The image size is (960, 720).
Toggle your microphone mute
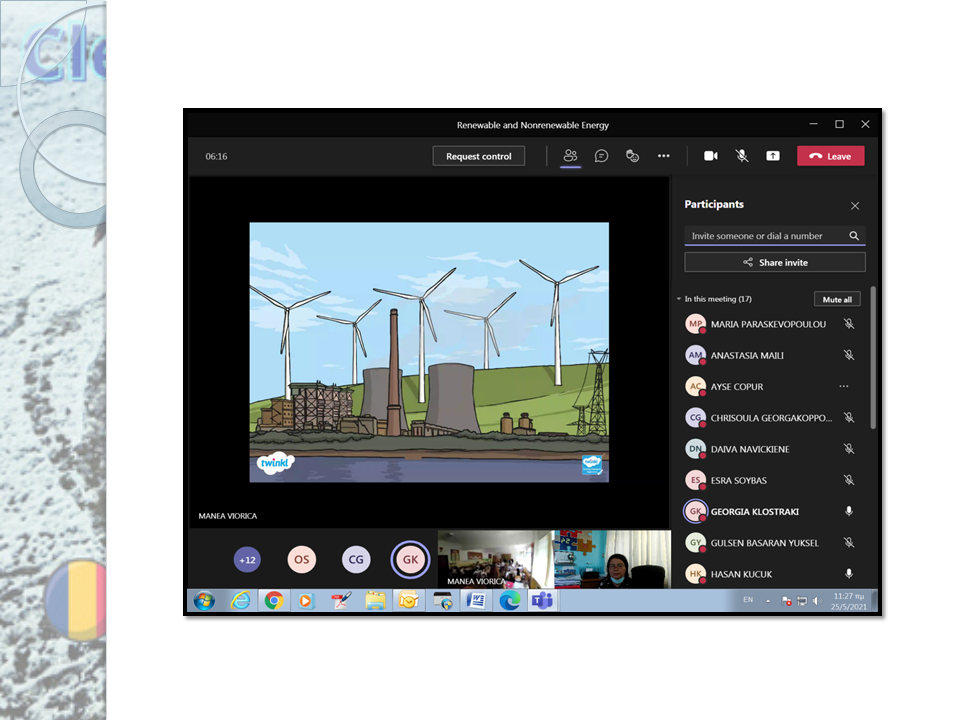coord(742,156)
